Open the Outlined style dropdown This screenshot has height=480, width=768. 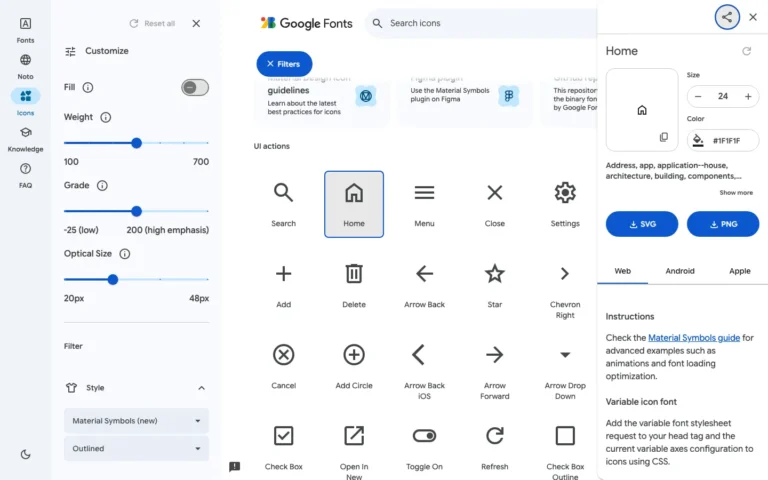click(136, 449)
